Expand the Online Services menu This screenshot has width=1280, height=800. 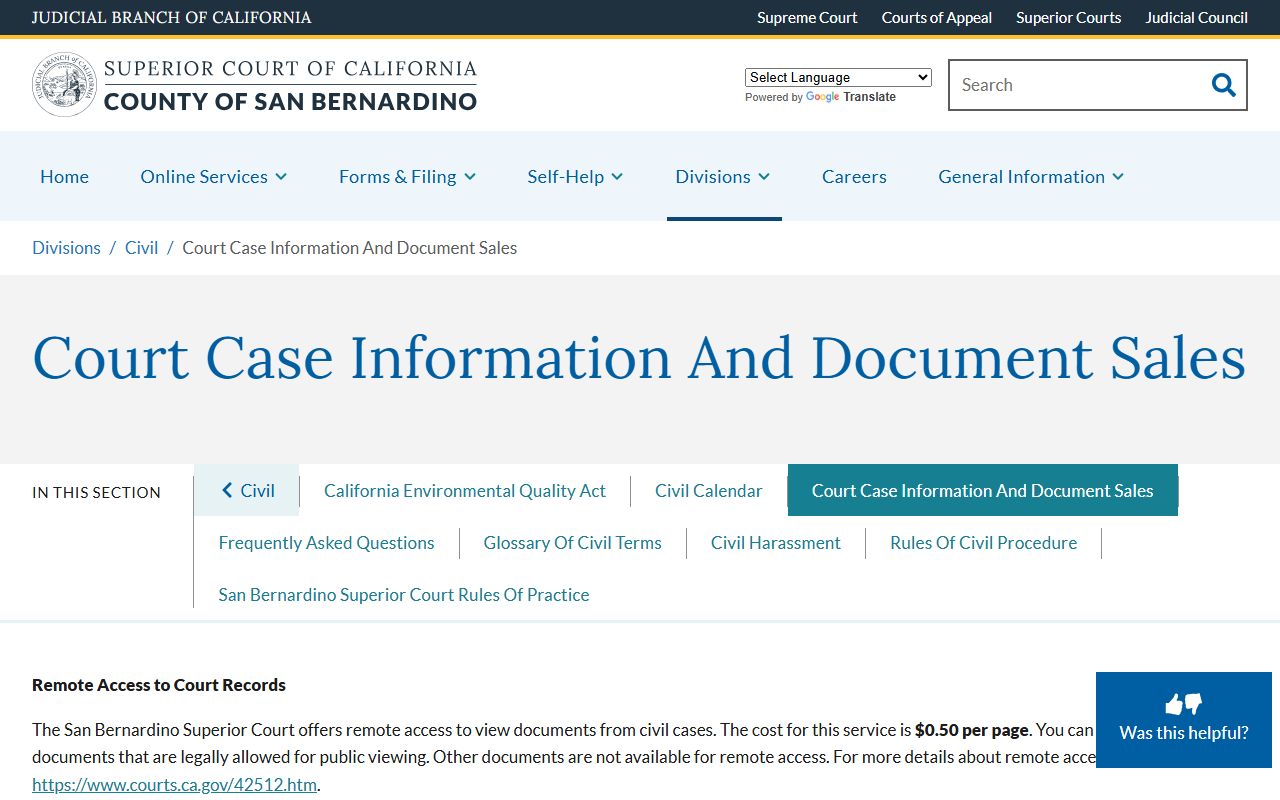tap(214, 176)
